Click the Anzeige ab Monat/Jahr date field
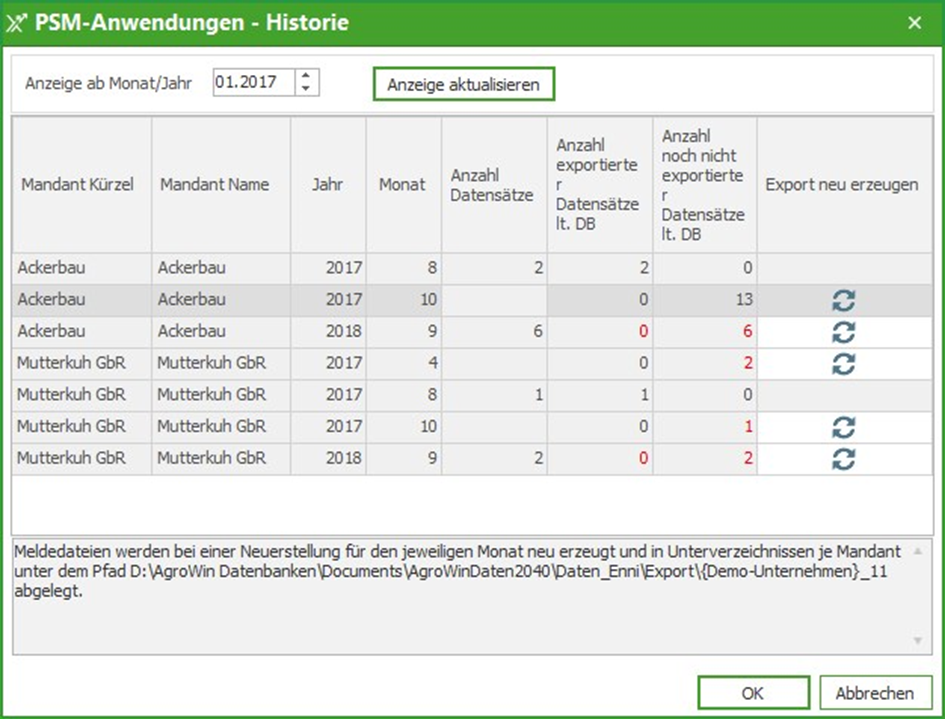Screen dimensions: 945x719 pos(253,83)
